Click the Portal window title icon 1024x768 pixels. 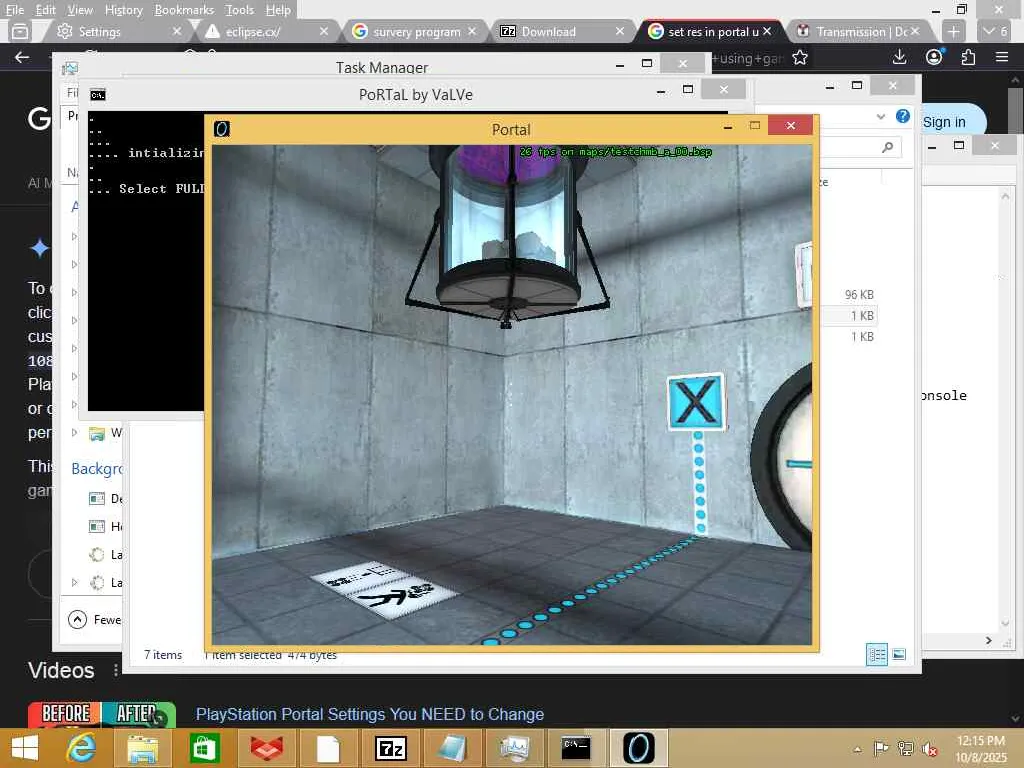(x=222, y=129)
